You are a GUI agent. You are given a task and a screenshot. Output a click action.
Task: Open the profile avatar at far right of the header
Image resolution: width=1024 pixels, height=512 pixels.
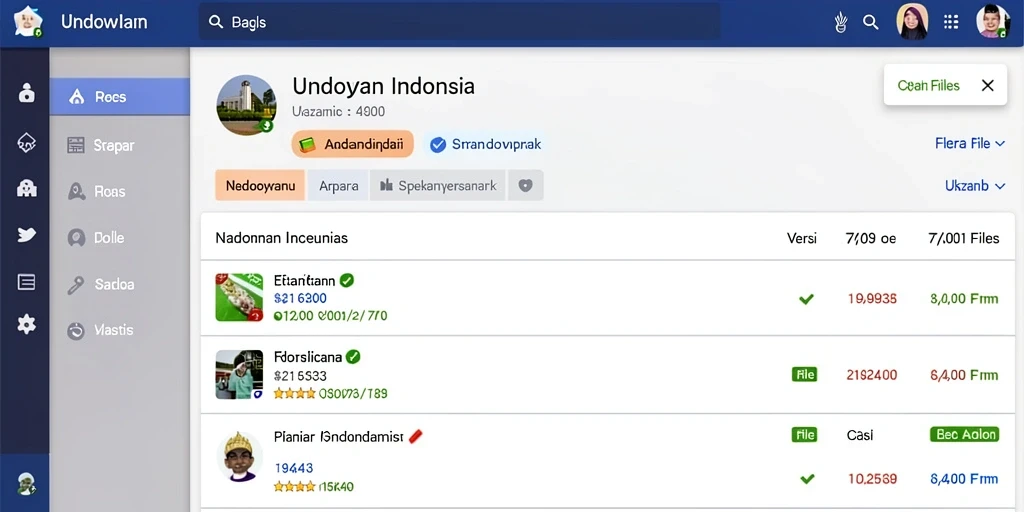click(993, 22)
